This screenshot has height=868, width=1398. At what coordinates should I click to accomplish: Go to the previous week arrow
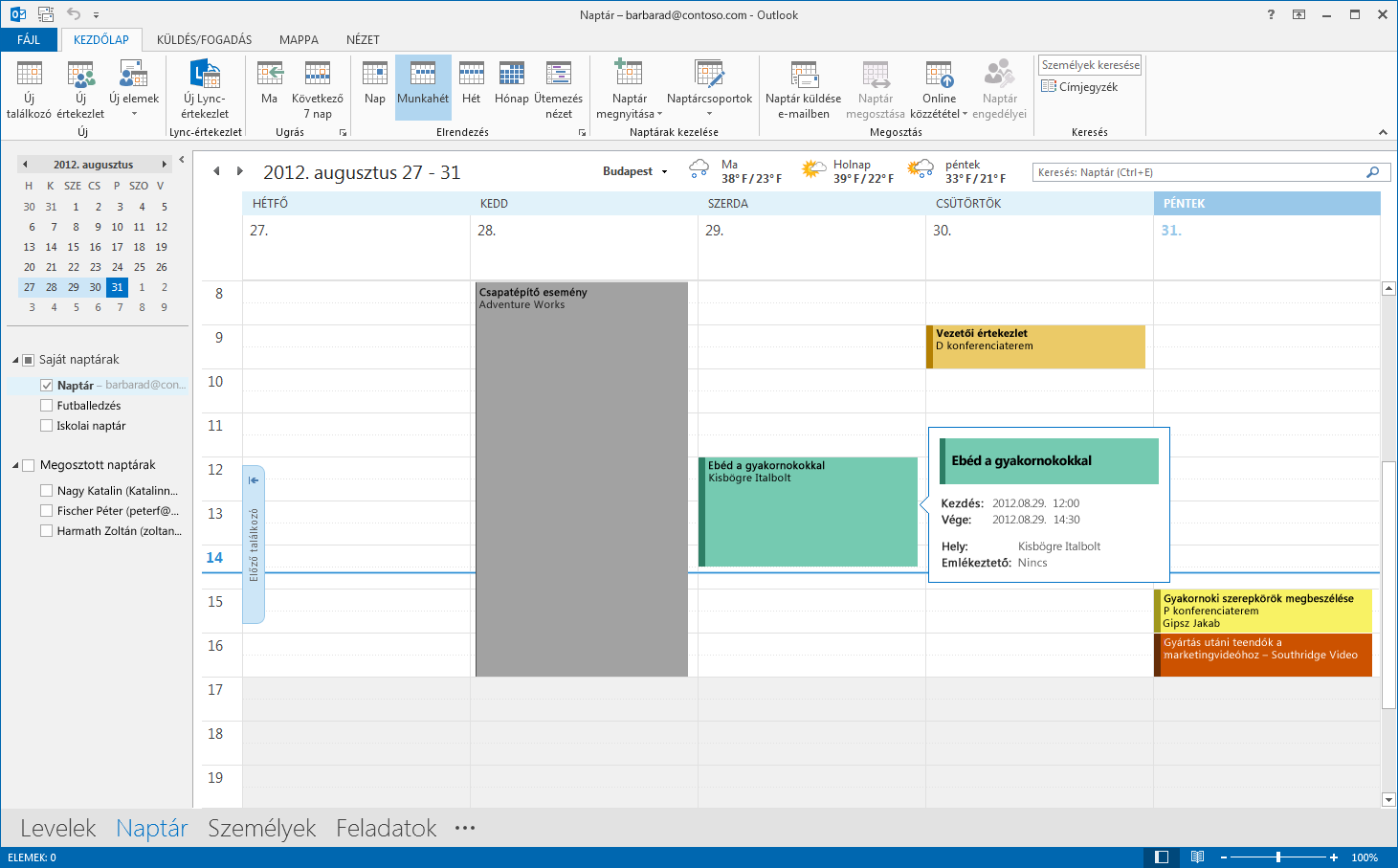point(216,171)
